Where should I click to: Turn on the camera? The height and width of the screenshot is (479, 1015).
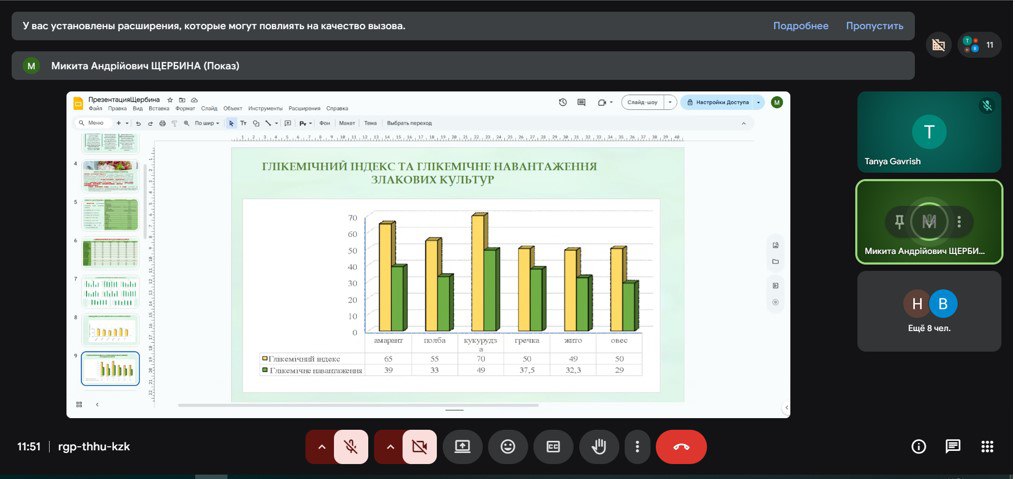click(419, 447)
